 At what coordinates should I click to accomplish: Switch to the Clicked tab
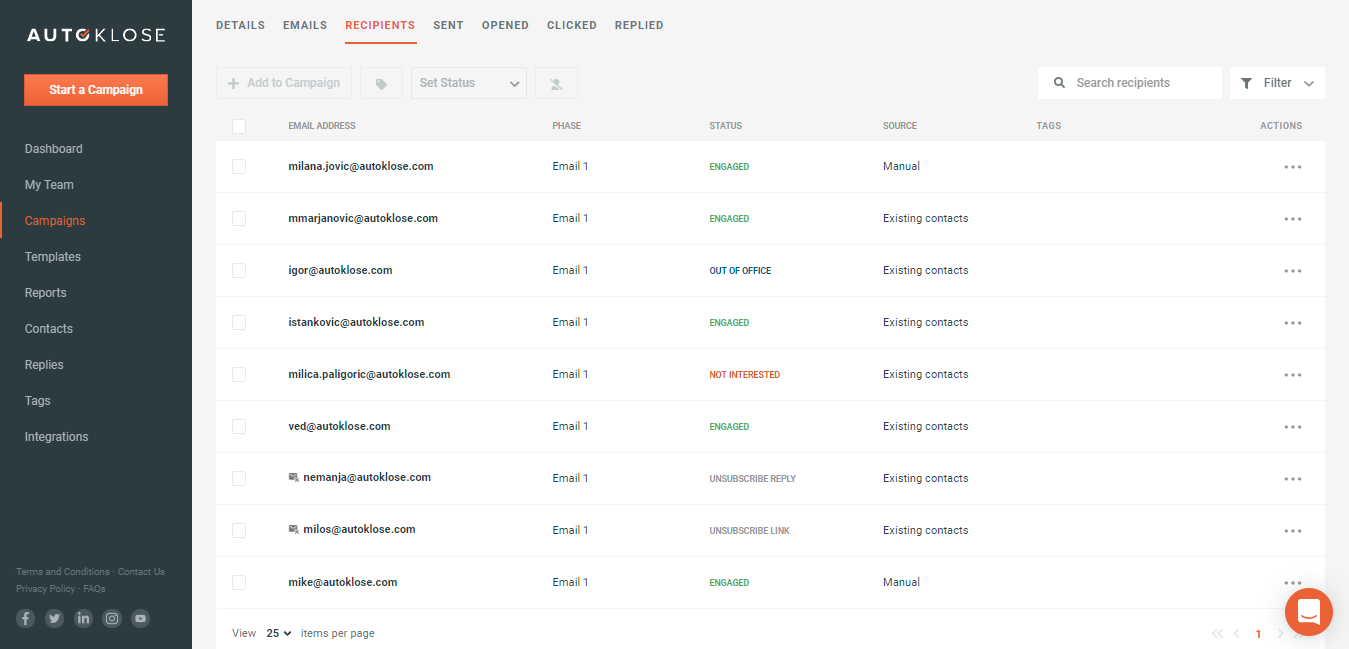(572, 25)
